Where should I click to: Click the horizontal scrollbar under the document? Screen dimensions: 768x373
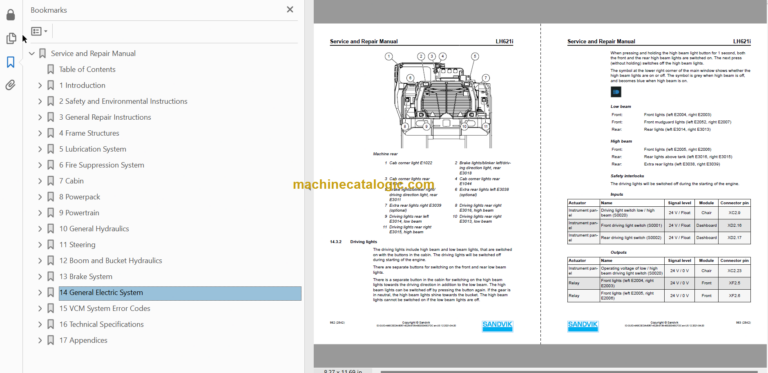tap(568, 371)
